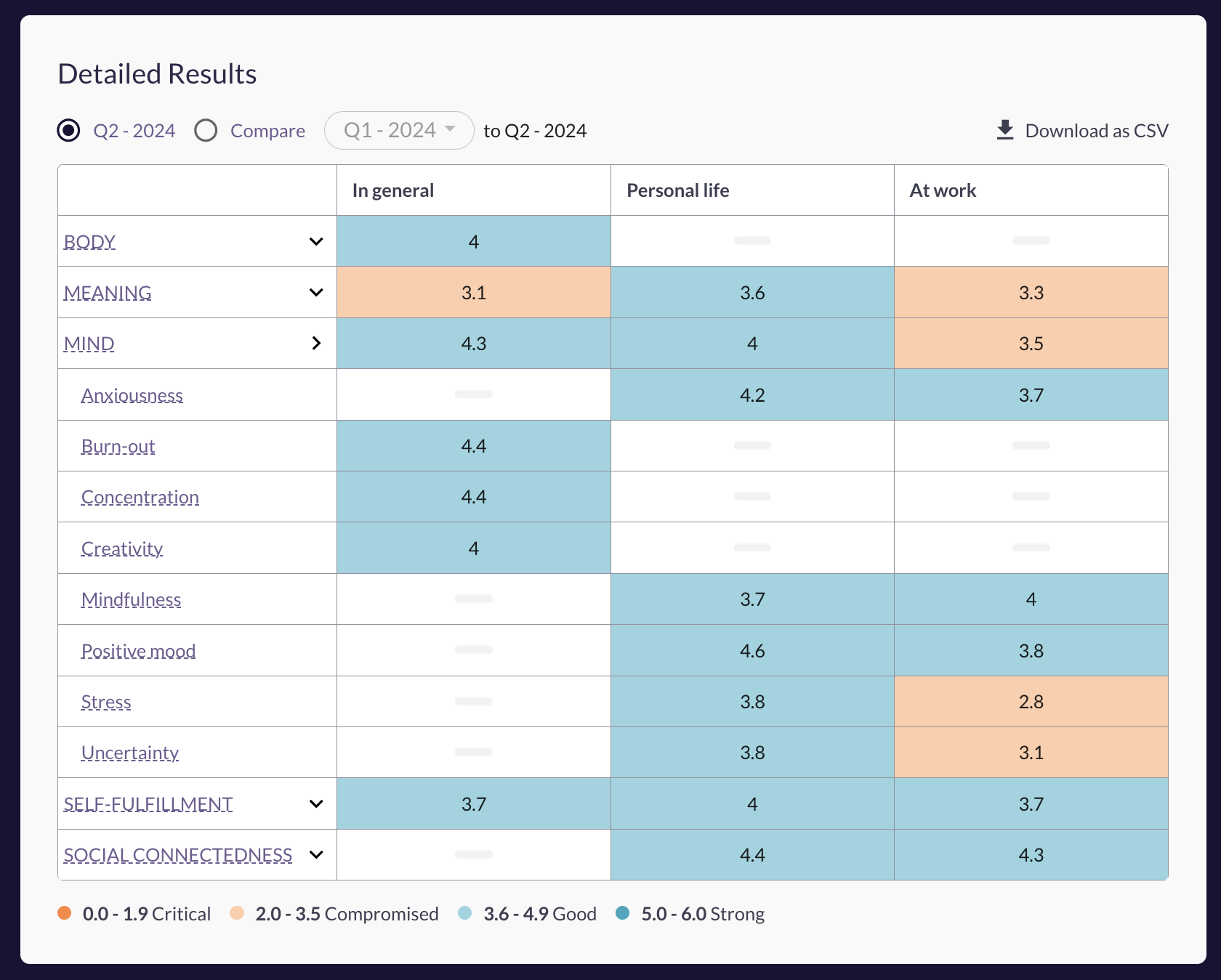1221x980 pixels.
Task: Click the Personal life column header
Action: 677,190
